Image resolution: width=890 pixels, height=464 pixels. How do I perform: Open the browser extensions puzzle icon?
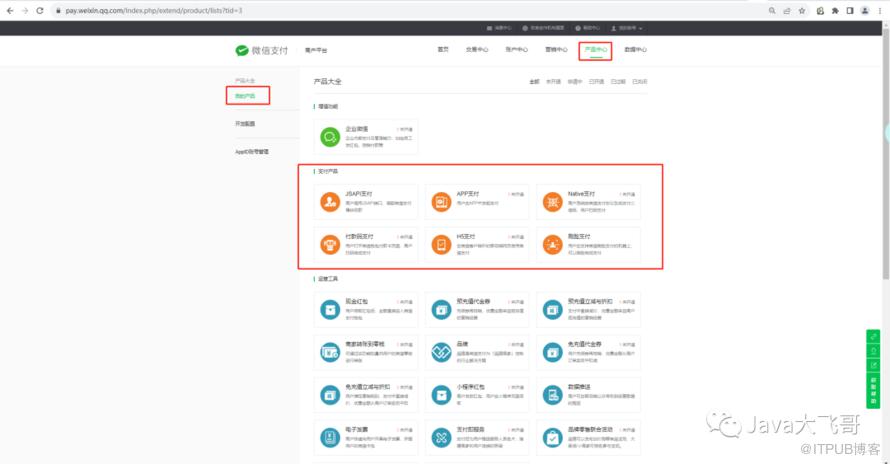(835, 9)
